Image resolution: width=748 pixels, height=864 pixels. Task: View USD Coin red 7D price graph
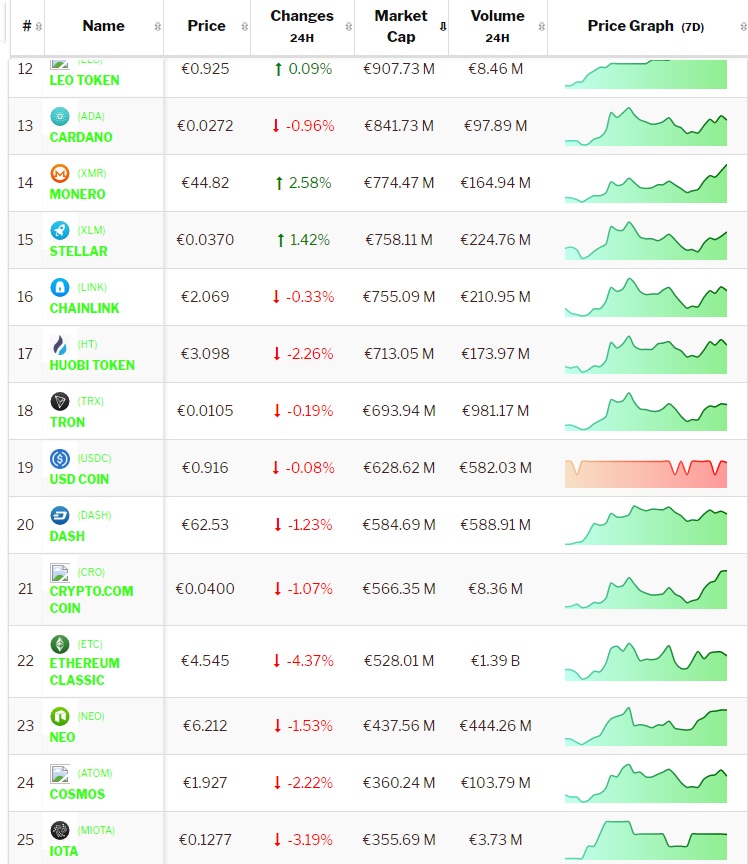(646, 469)
